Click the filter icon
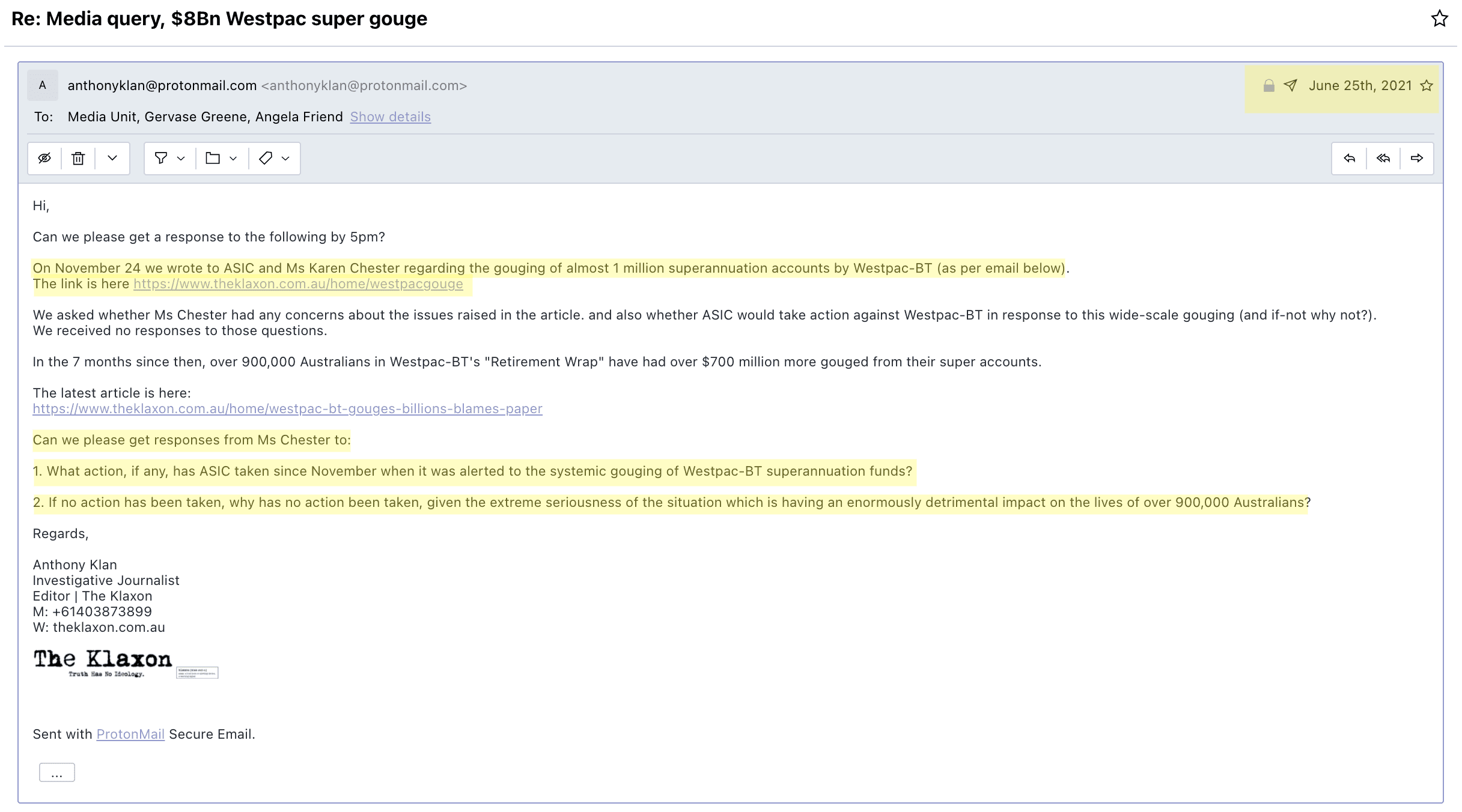The width and height of the screenshot is (1462, 812). (x=161, y=159)
